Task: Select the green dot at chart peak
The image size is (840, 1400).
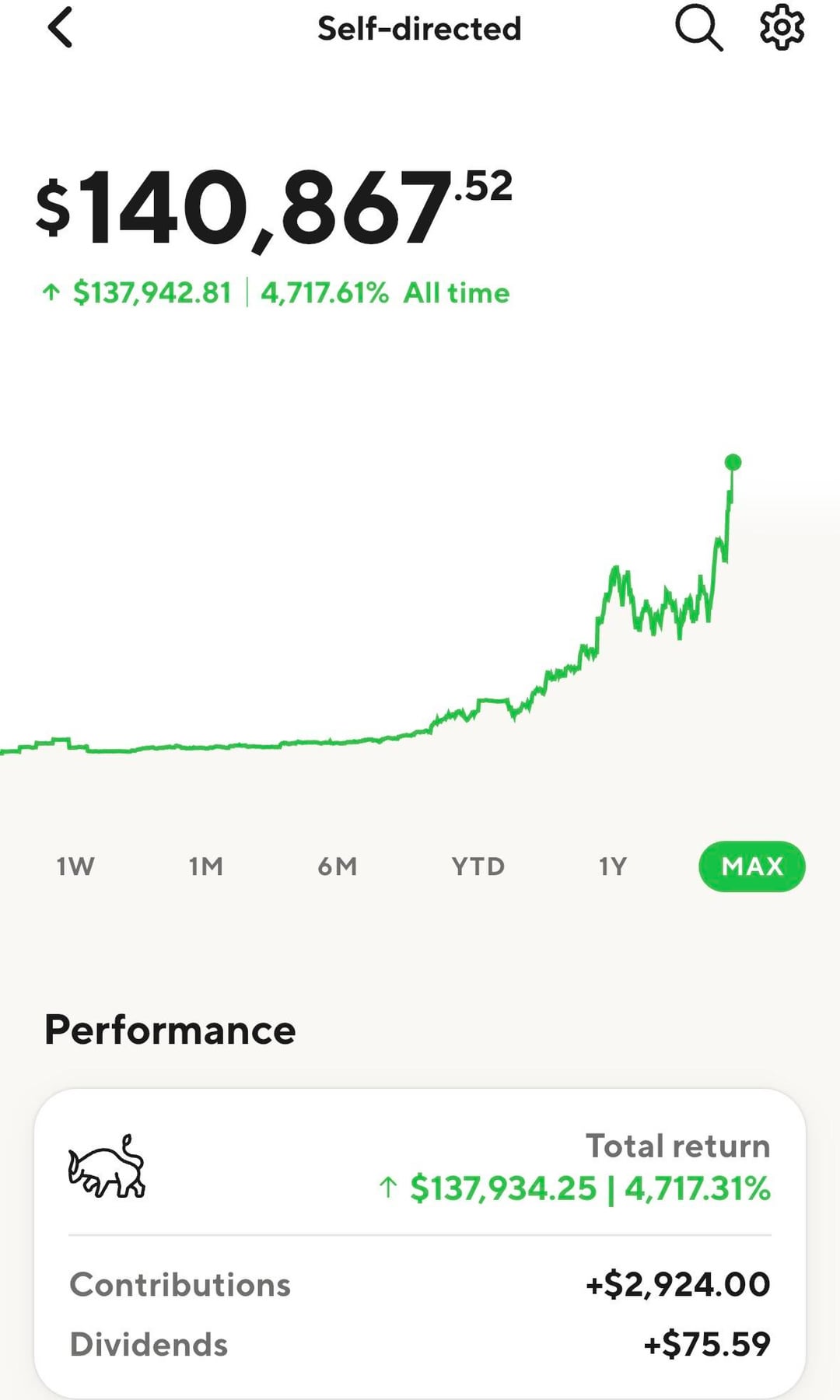Action: click(733, 463)
